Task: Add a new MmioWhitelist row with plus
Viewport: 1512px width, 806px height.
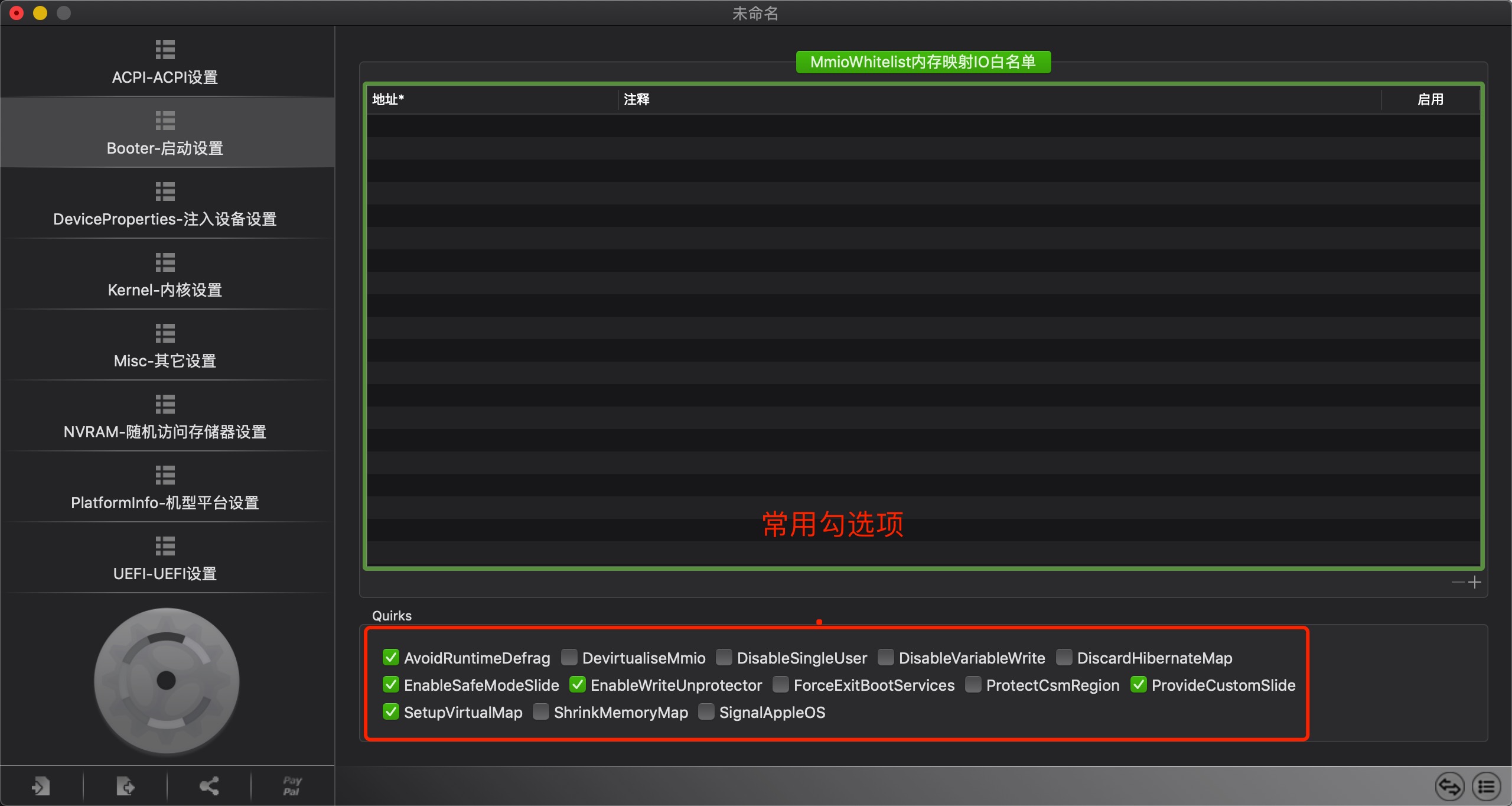Action: (x=1475, y=582)
